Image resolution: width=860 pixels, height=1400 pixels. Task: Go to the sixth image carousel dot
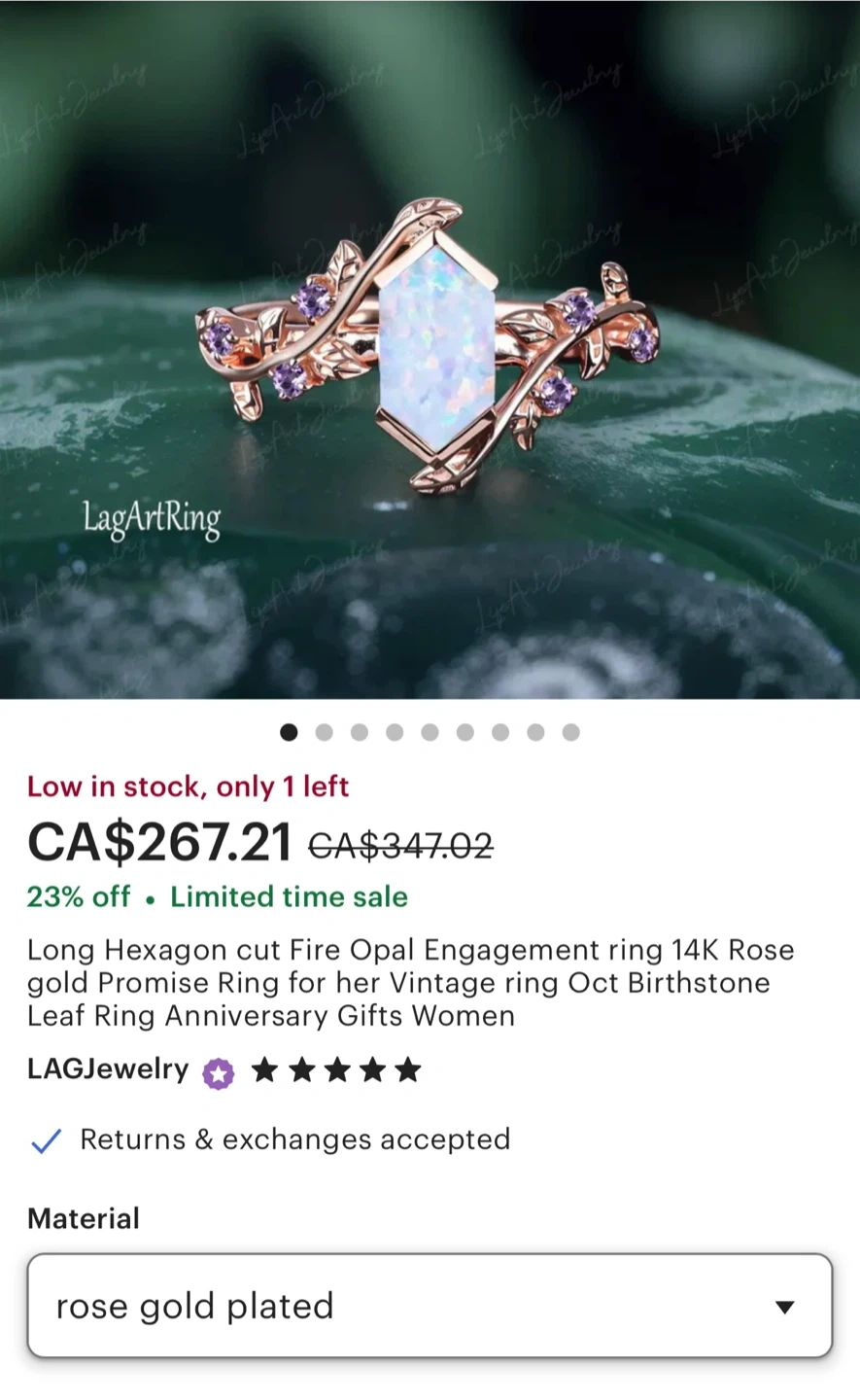(x=465, y=732)
